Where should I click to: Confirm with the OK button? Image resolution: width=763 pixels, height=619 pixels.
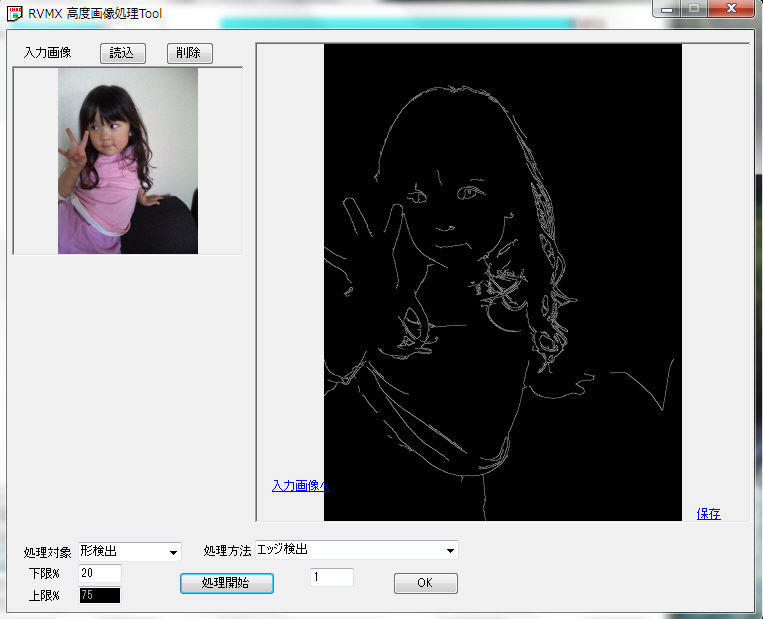pyautogui.click(x=425, y=583)
